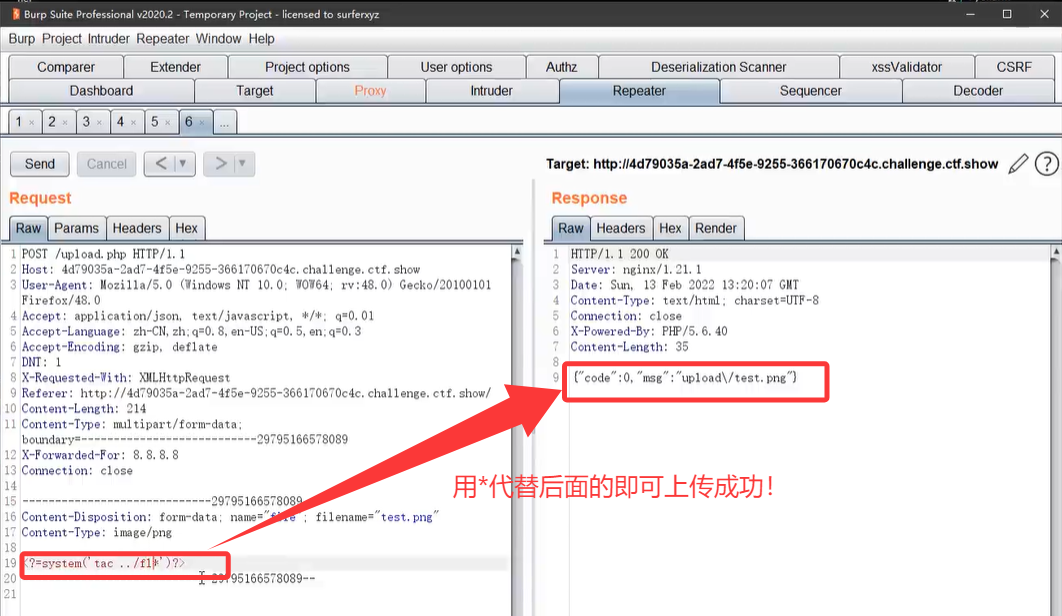The height and width of the screenshot is (616, 1062).
Task: Switch to the CSRF tab
Action: click(1014, 67)
